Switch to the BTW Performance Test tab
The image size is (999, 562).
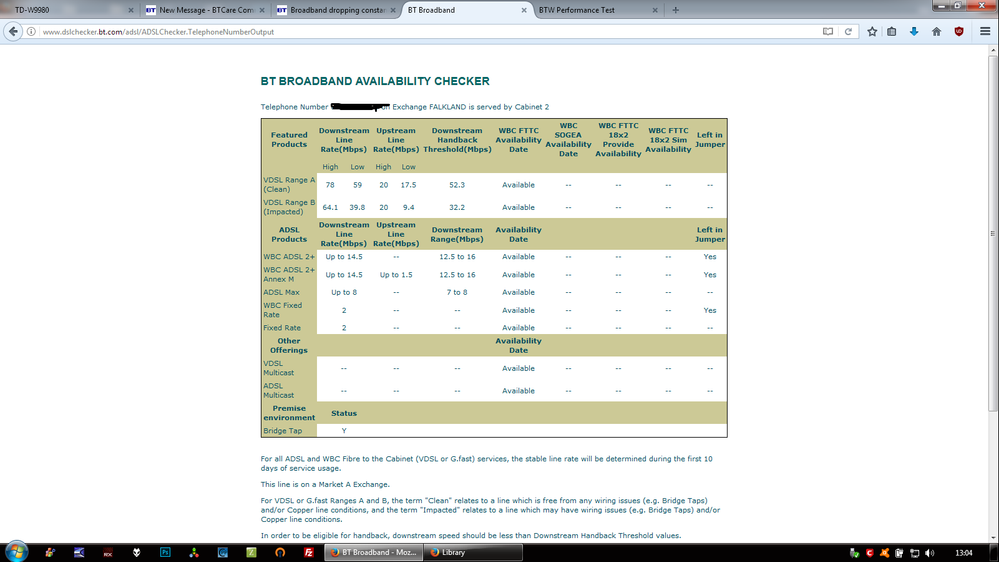coord(598,10)
